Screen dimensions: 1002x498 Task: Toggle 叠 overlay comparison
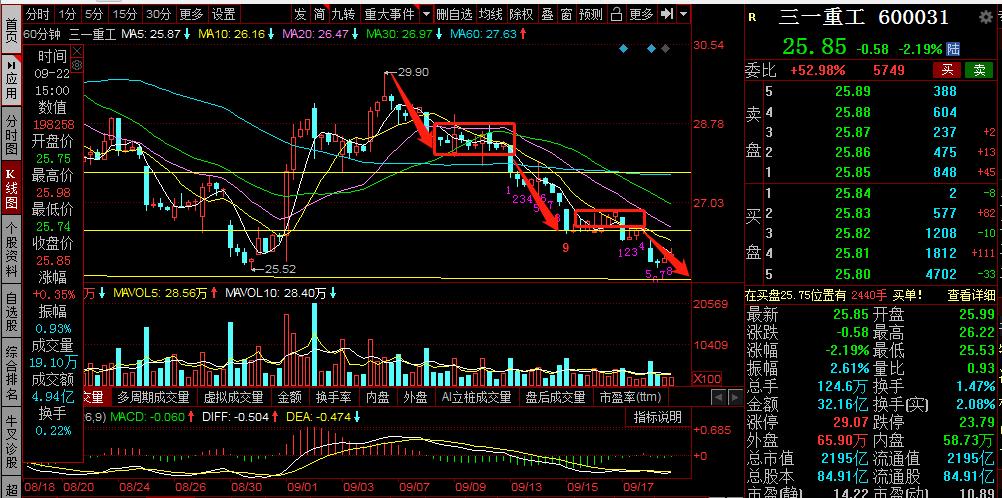[547, 13]
